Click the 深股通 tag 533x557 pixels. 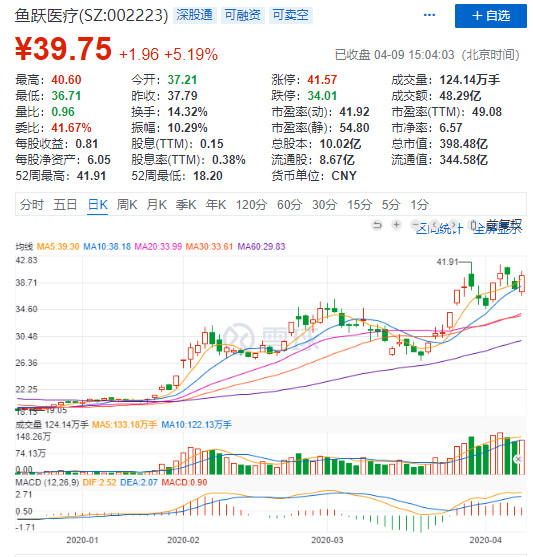pyautogui.click(x=195, y=15)
